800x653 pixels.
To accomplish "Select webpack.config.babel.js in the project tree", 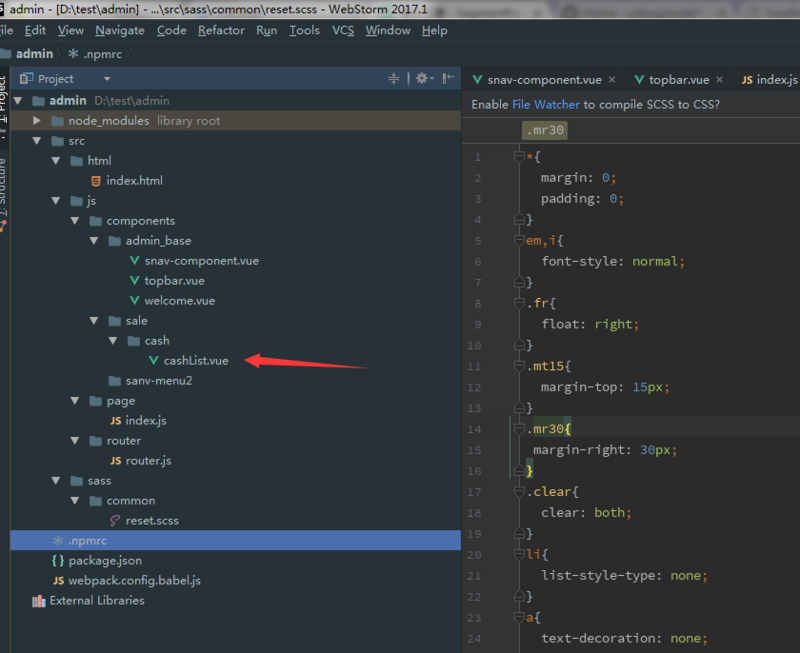I will click(x=134, y=581).
